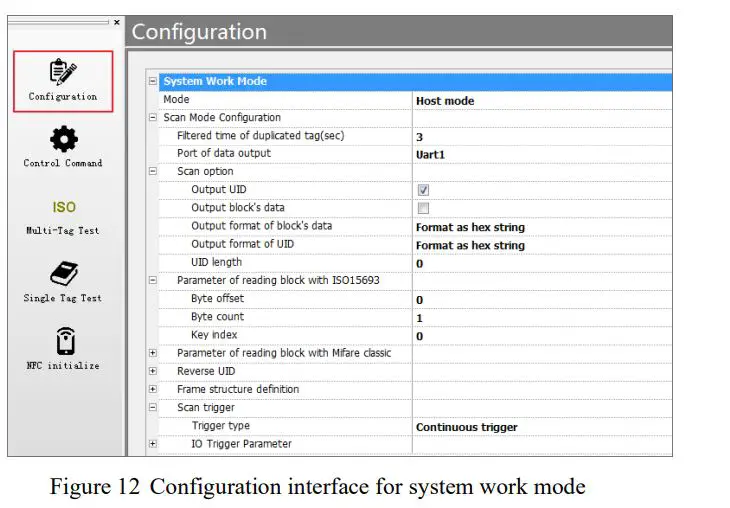Close the left sidebar panel
730x508 pixels.
pos(116,22)
